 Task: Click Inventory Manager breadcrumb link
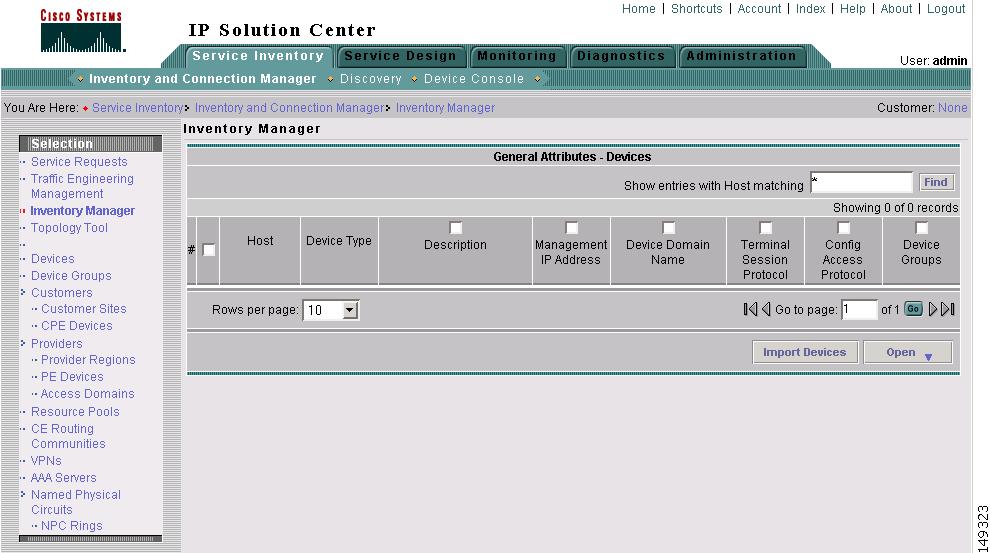[x=445, y=108]
